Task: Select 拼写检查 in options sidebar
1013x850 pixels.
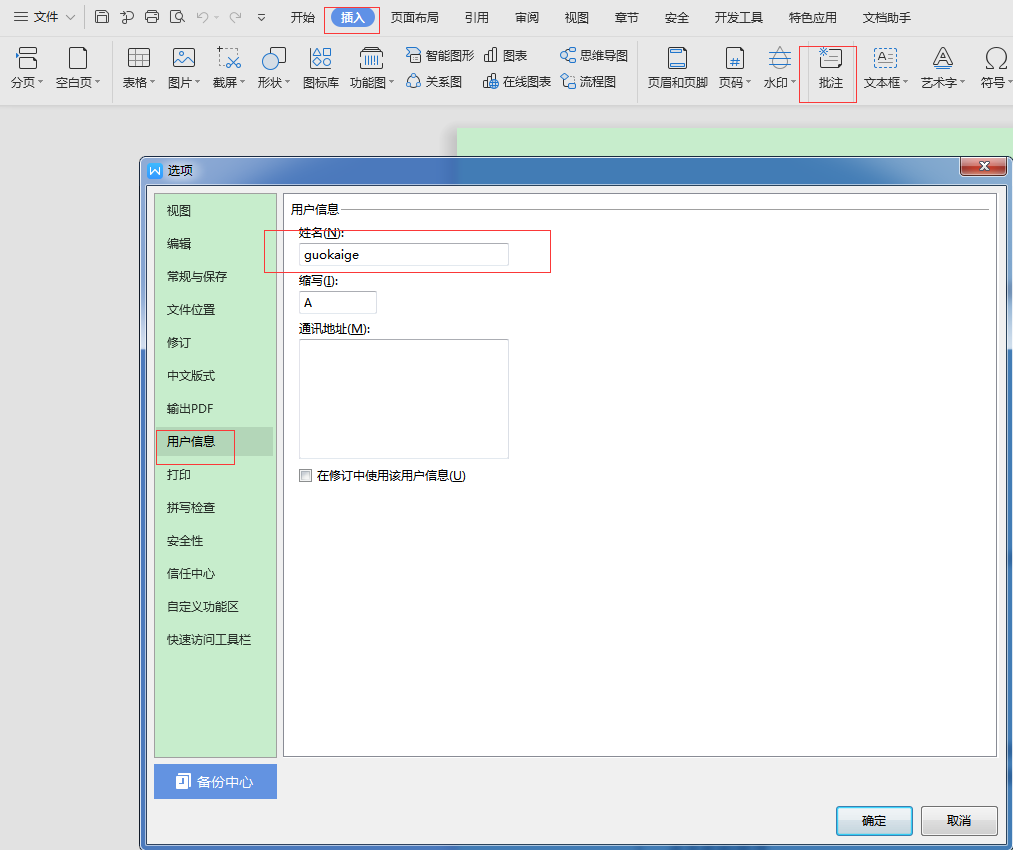Action: (191, 508)
